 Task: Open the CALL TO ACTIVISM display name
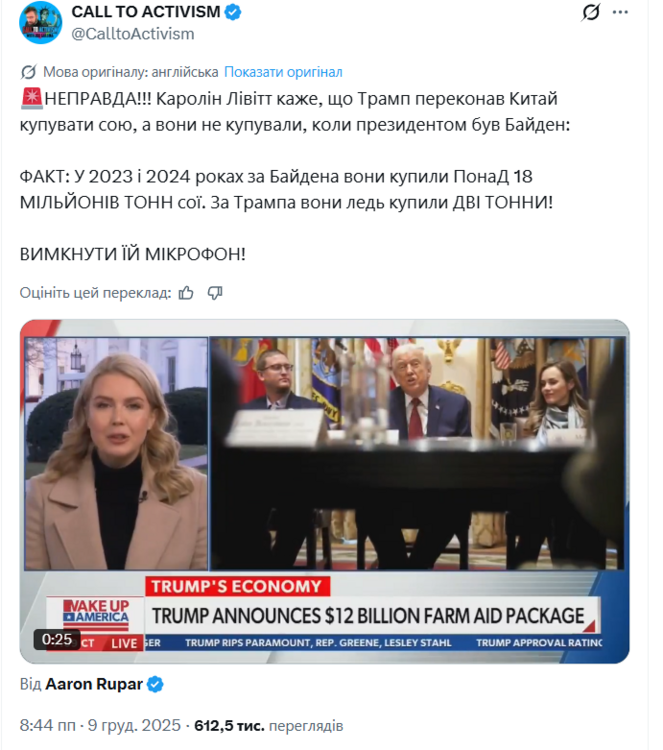click(x=146, y=11)
